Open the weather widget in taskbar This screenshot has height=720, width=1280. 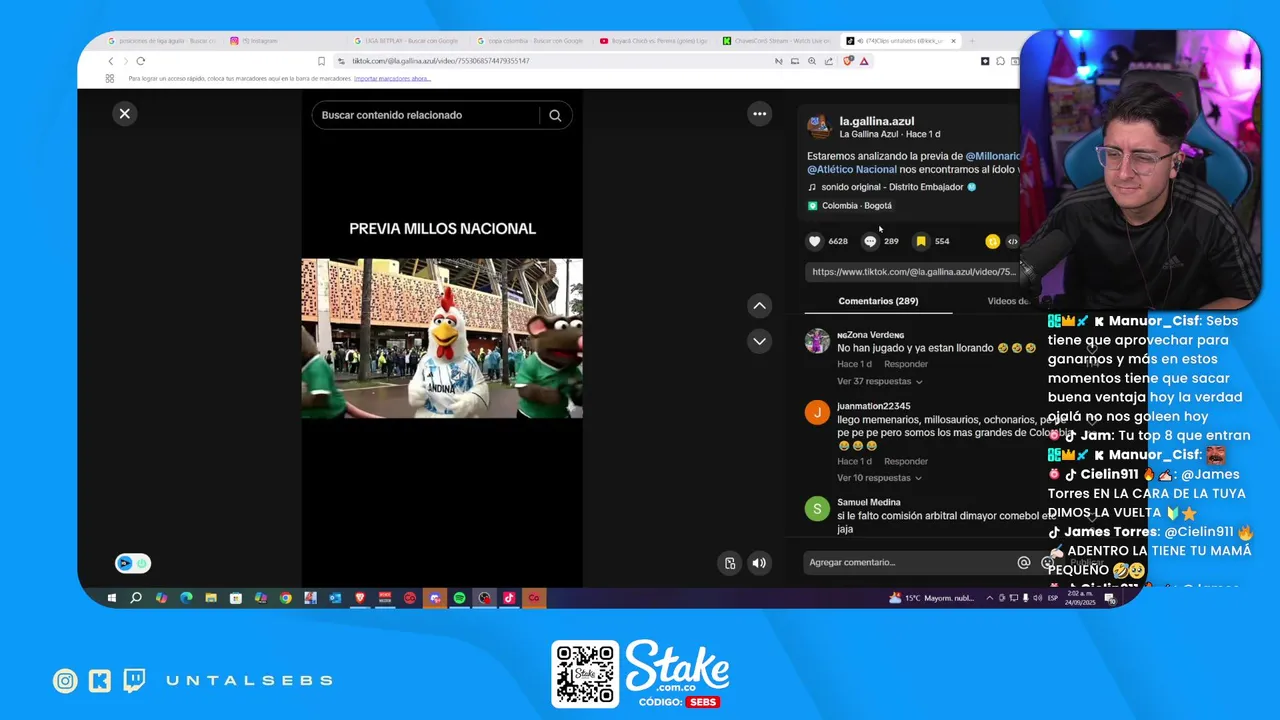pyautogui.click(x=931, y=598)
